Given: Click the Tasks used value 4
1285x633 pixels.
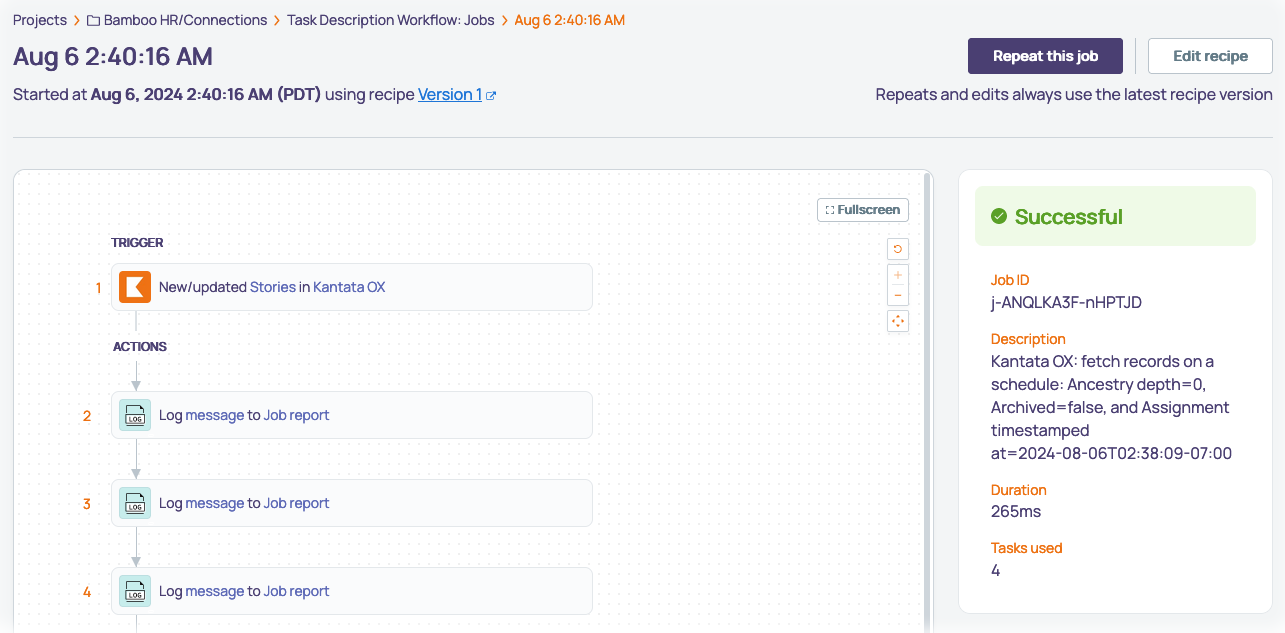Looking at the screenshot, I should tap(996, 570).
